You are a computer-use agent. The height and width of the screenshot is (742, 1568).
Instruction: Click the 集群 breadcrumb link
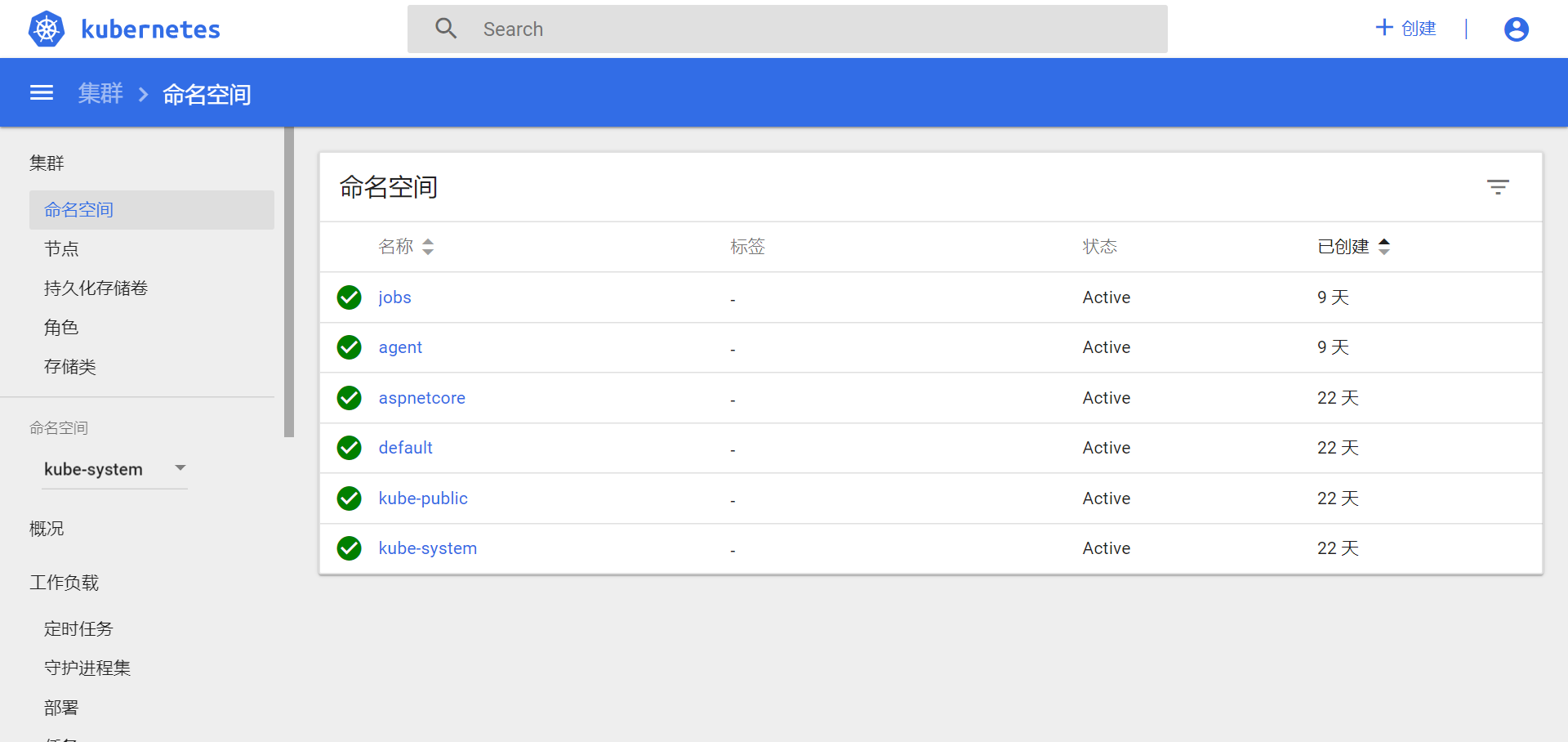[x=100, y=94]
